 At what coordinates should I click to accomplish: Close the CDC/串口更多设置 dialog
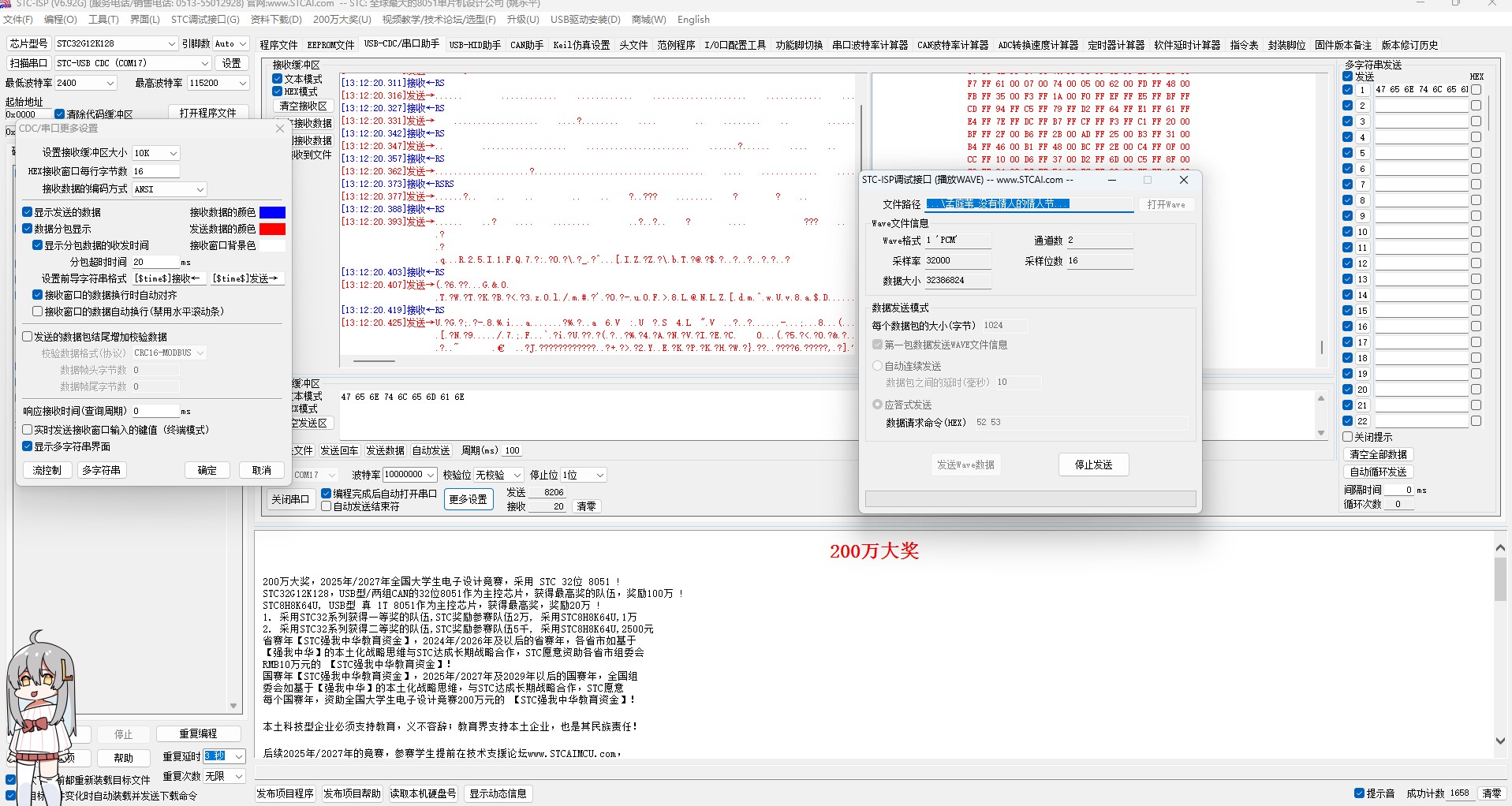280,129
